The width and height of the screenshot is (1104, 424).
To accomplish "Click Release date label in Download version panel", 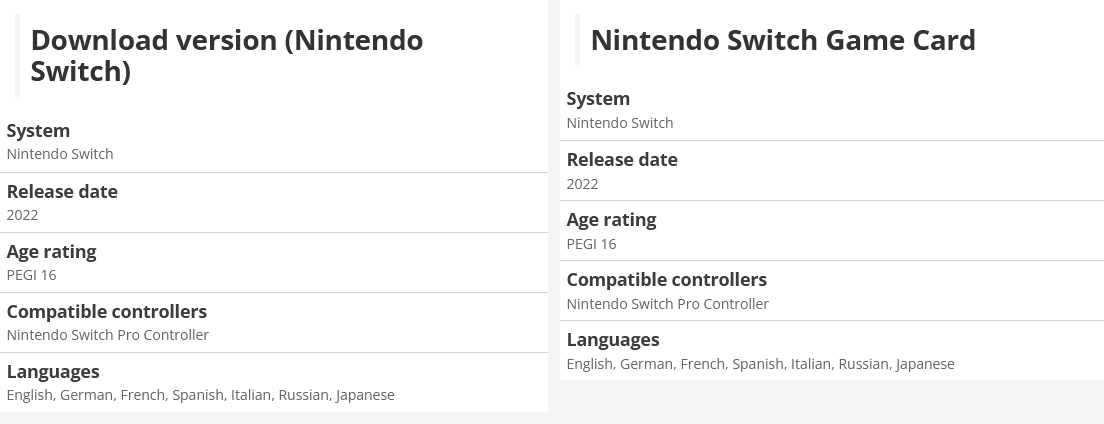I will [x=62, y=192].
